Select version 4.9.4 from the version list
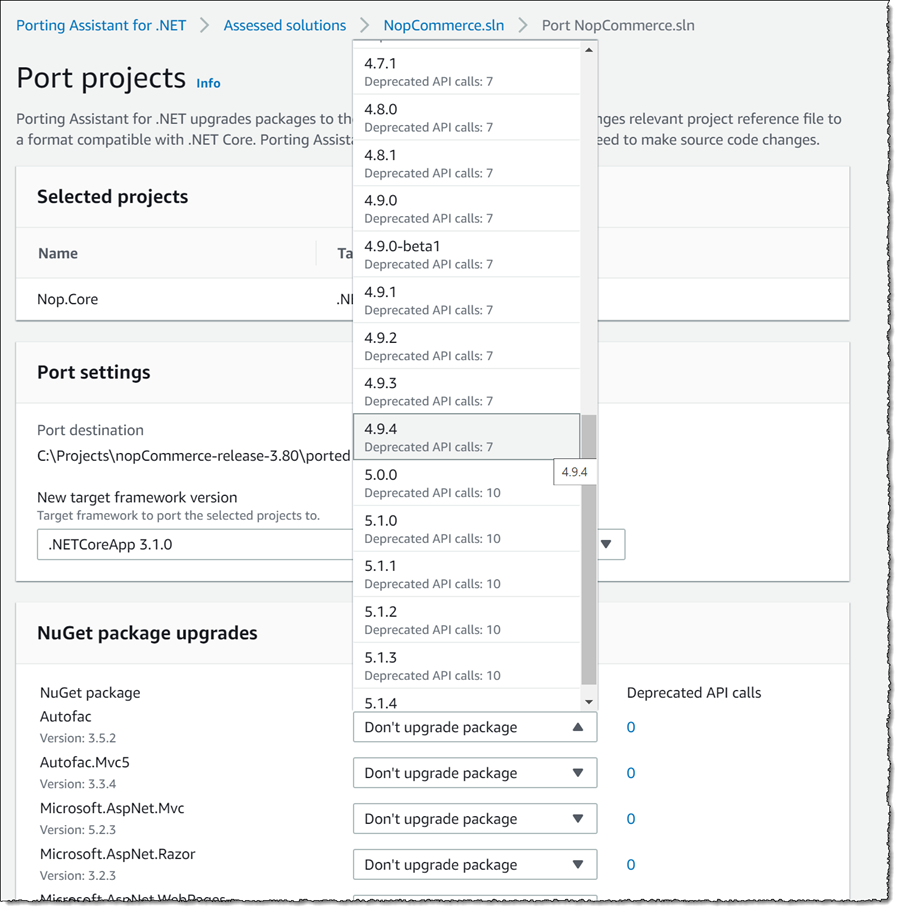Viewport: 900px width, 912px height. 466,436
